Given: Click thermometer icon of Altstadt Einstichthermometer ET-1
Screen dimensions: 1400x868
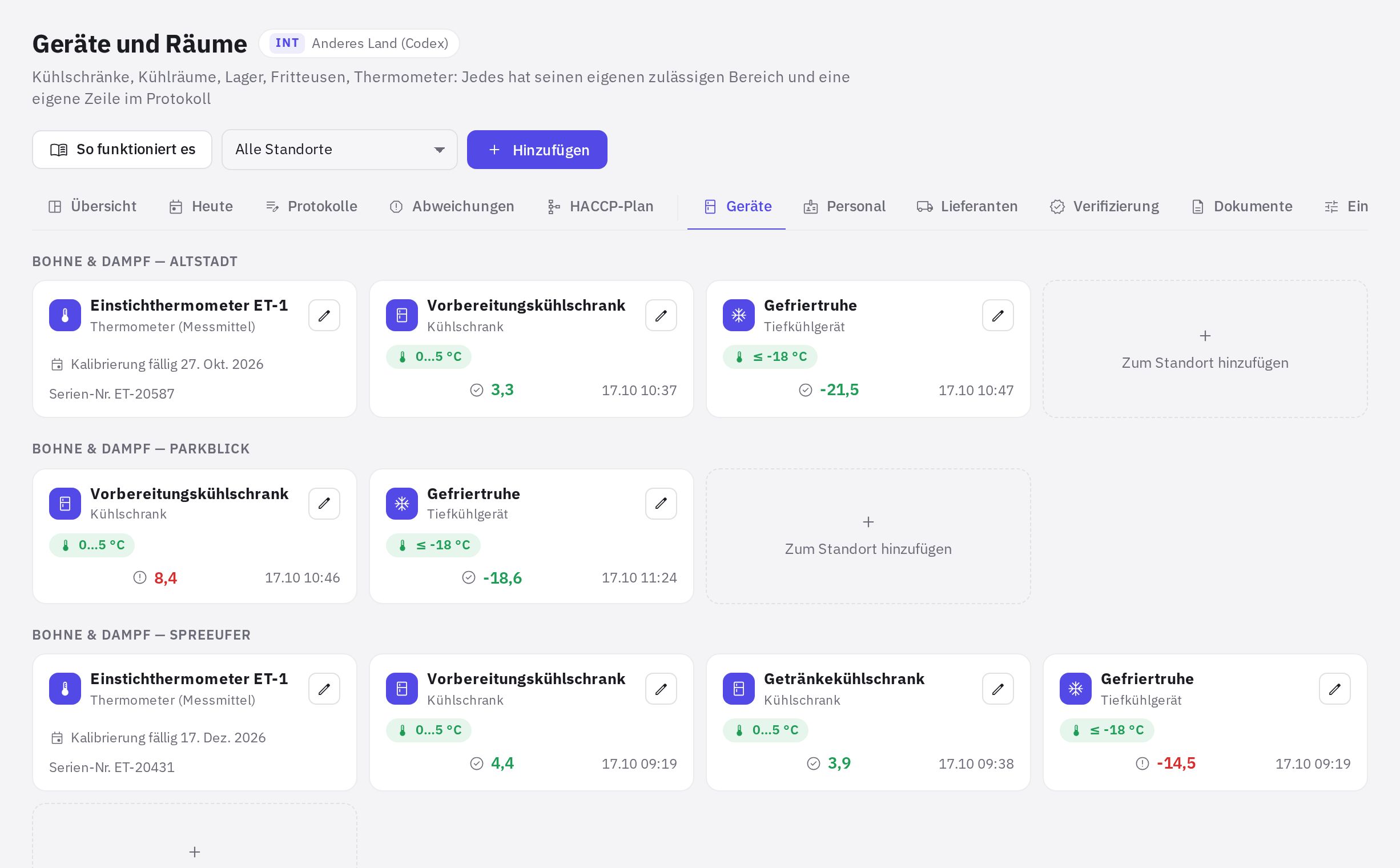Looking at the screenshot, I should point(65,315).
